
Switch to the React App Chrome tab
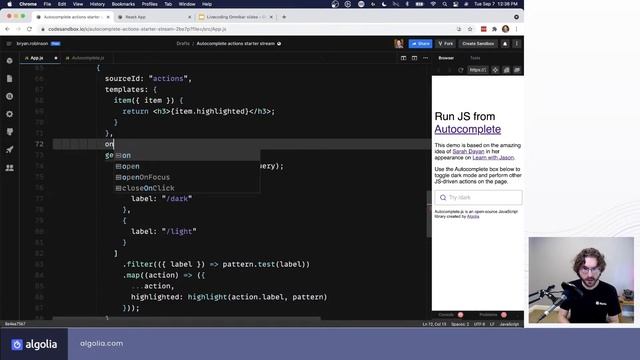click(153, 17)
